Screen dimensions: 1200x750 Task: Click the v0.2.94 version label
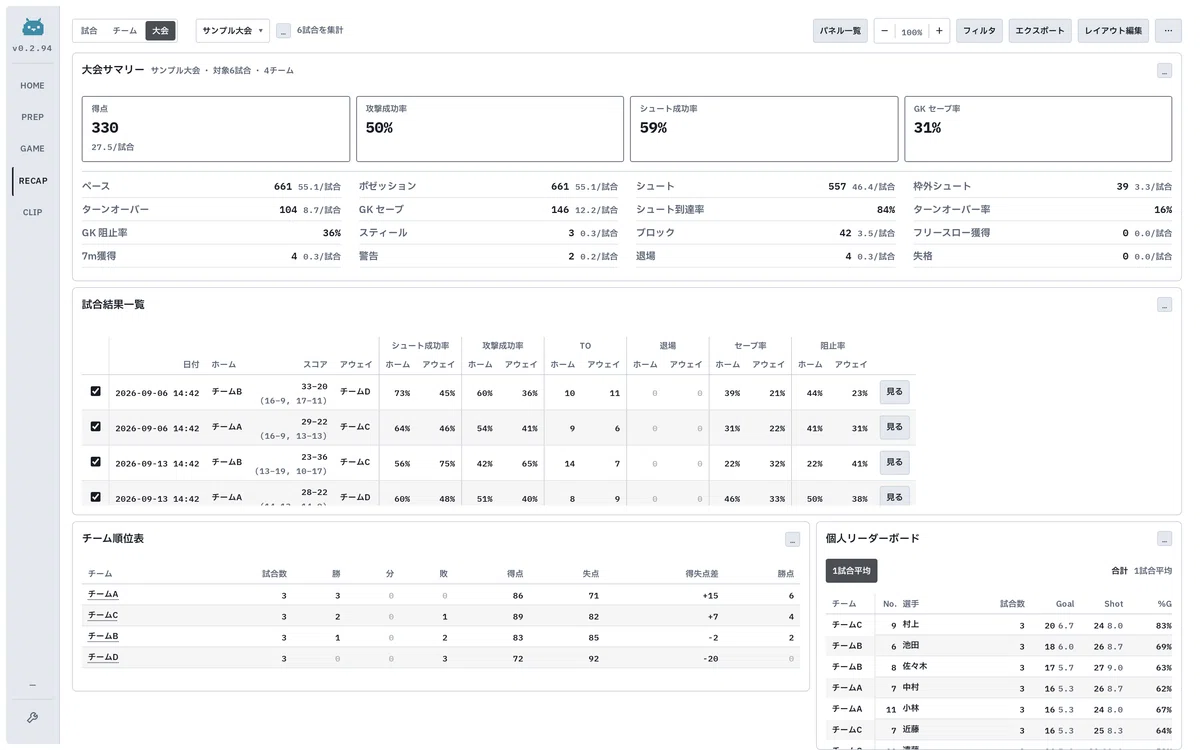(32, 48)
